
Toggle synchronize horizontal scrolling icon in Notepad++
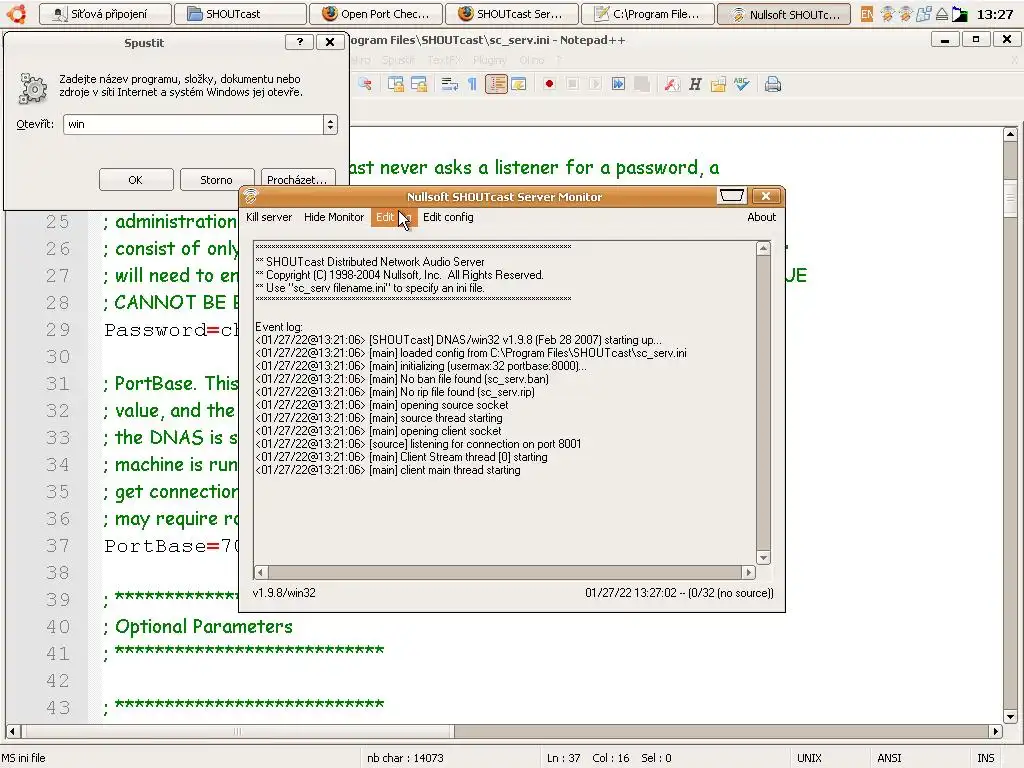click(x=419, y=84)
